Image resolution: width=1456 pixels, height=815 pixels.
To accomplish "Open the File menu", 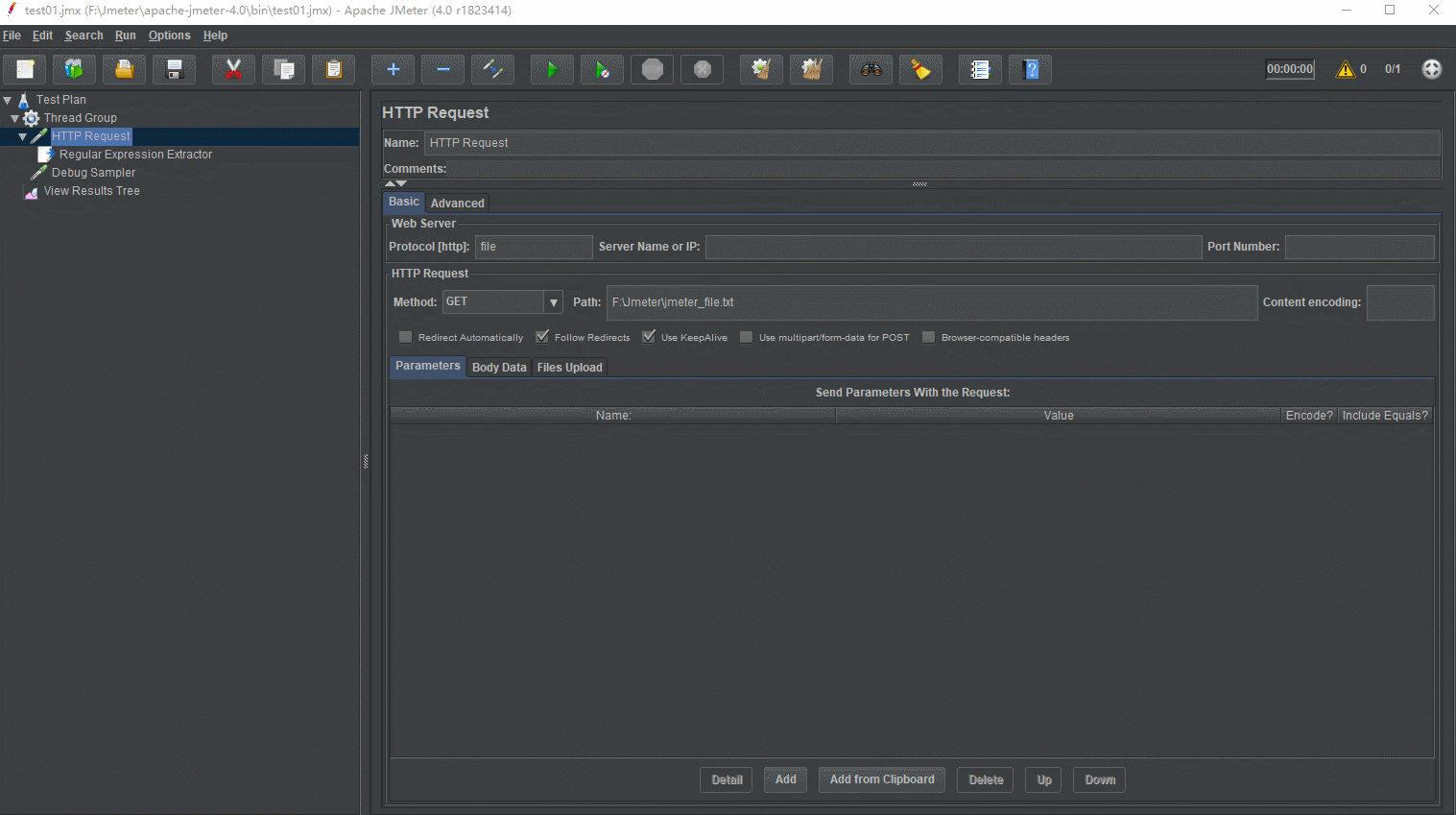I will pyautogui.click(x=12, y=36).
